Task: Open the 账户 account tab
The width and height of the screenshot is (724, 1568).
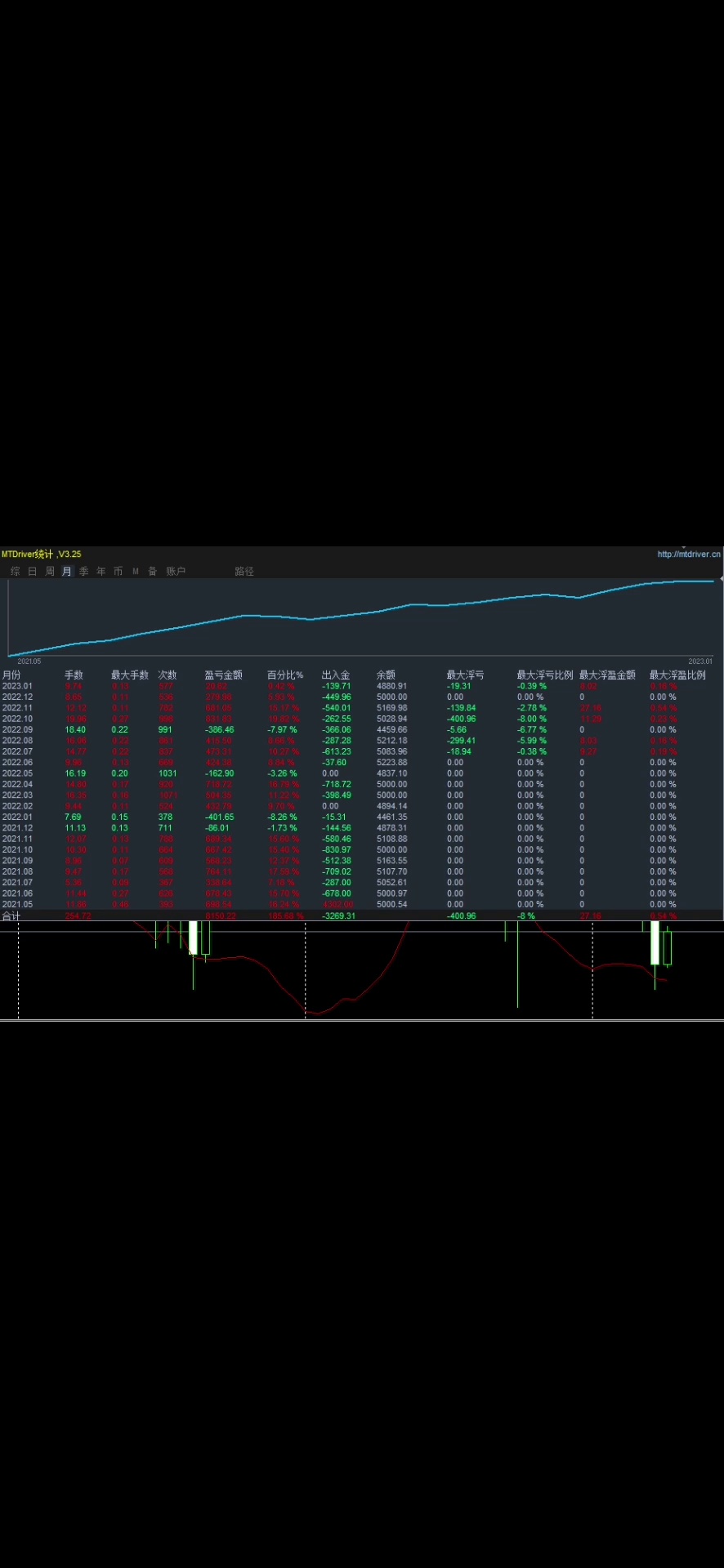Action: point(176,572)
